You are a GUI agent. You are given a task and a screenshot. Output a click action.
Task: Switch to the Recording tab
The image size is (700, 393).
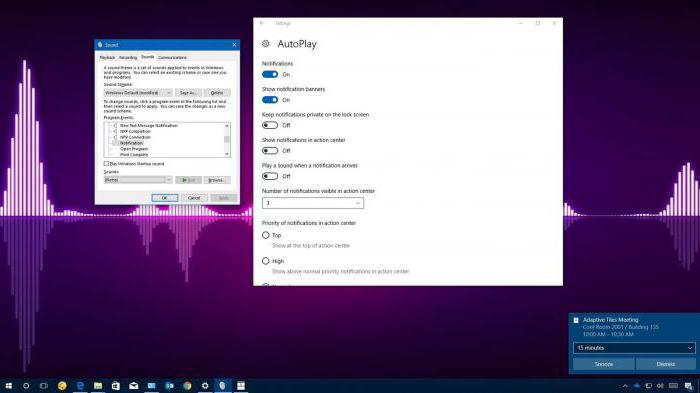click(x=128, y=58)
